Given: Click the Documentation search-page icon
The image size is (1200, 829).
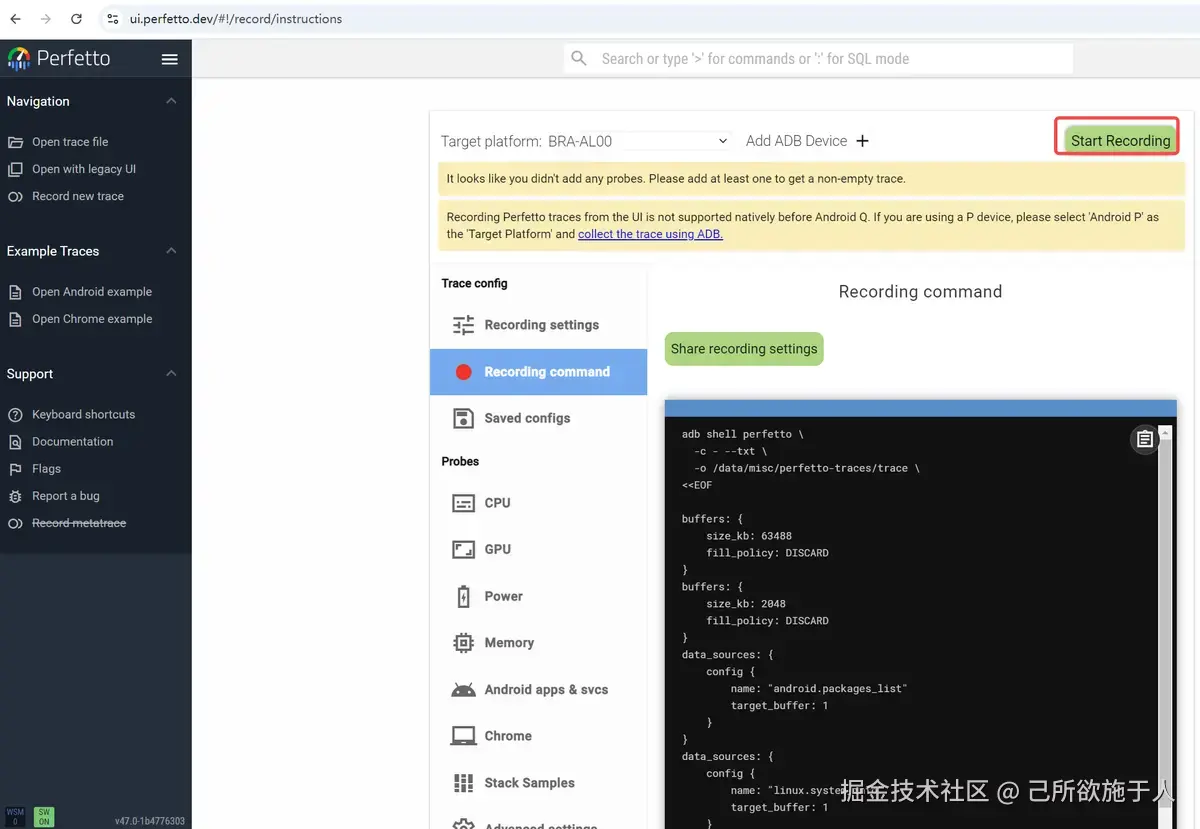Looking at the screenshot, I should (15, 441).
